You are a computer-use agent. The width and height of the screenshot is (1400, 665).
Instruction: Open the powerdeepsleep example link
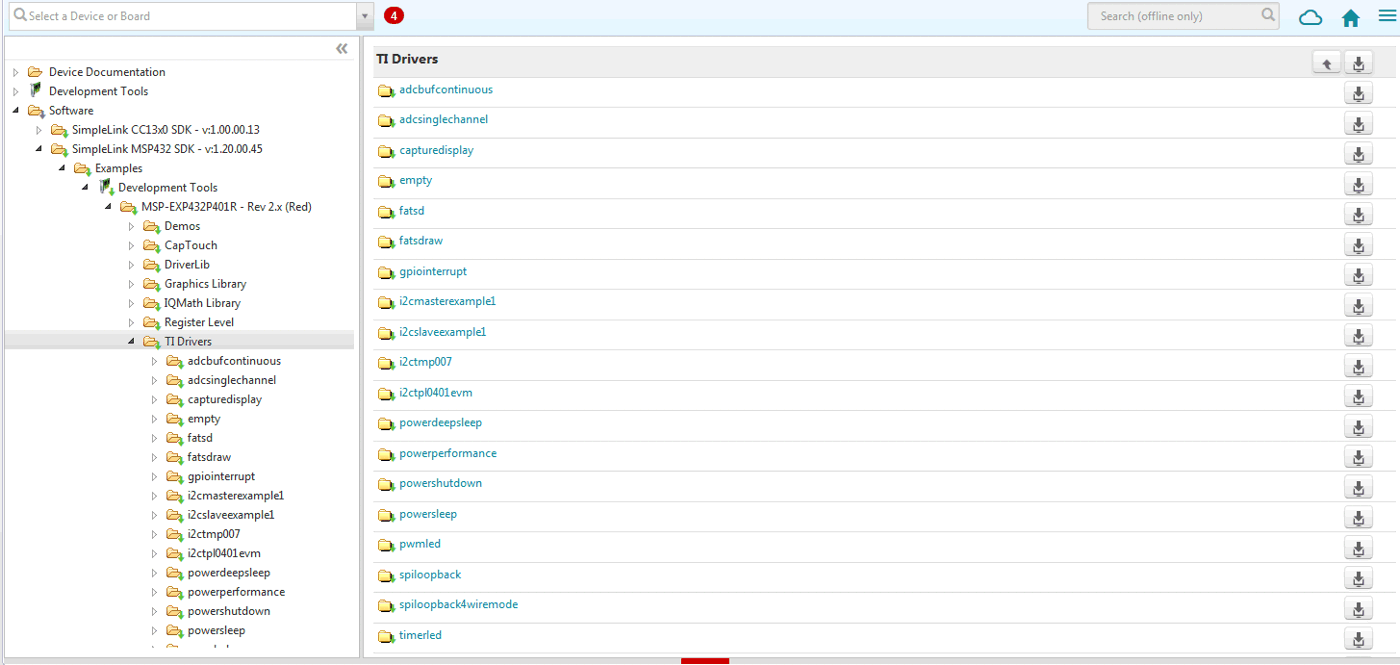[x=440, y=422]
